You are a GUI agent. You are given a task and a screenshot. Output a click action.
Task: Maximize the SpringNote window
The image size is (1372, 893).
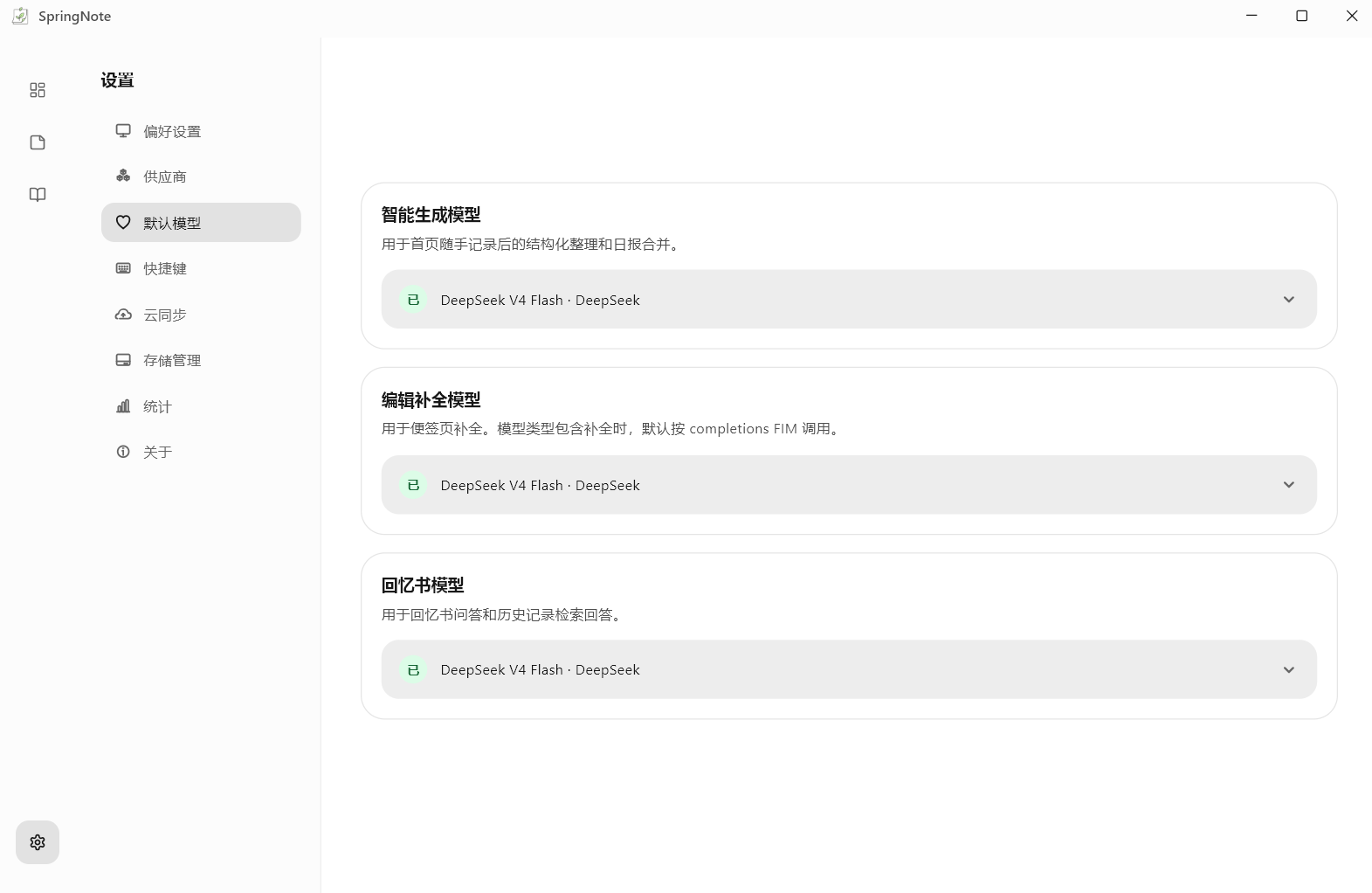coord(1301,16)
